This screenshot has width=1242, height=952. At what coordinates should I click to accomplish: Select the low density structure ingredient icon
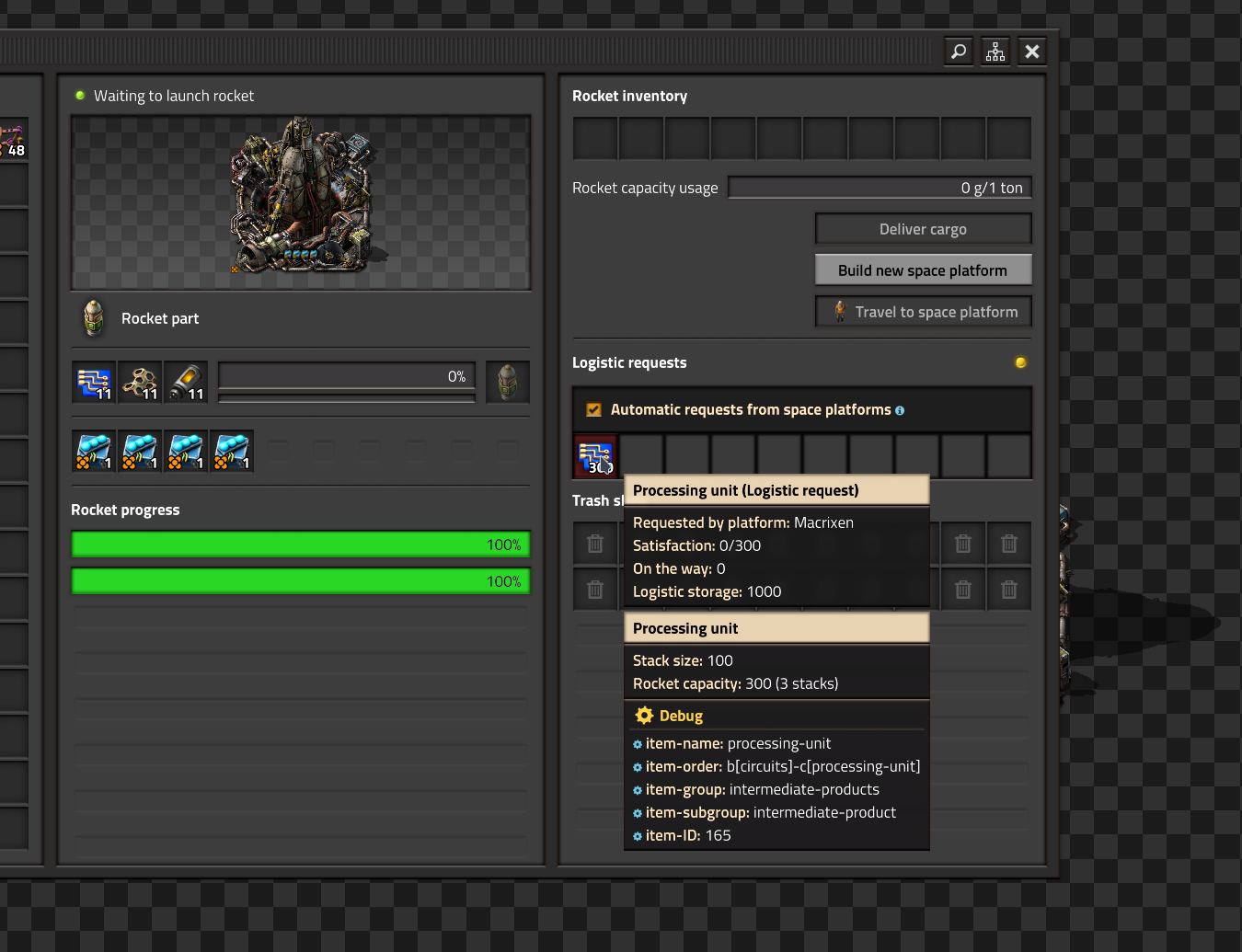(140, 382)
